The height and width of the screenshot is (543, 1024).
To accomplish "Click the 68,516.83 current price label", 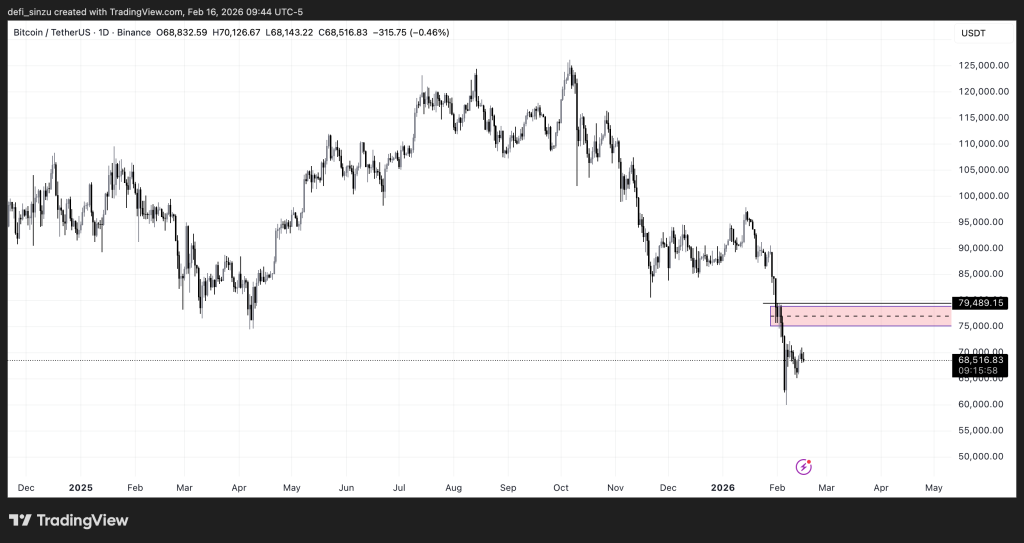I will click(979, 360).
